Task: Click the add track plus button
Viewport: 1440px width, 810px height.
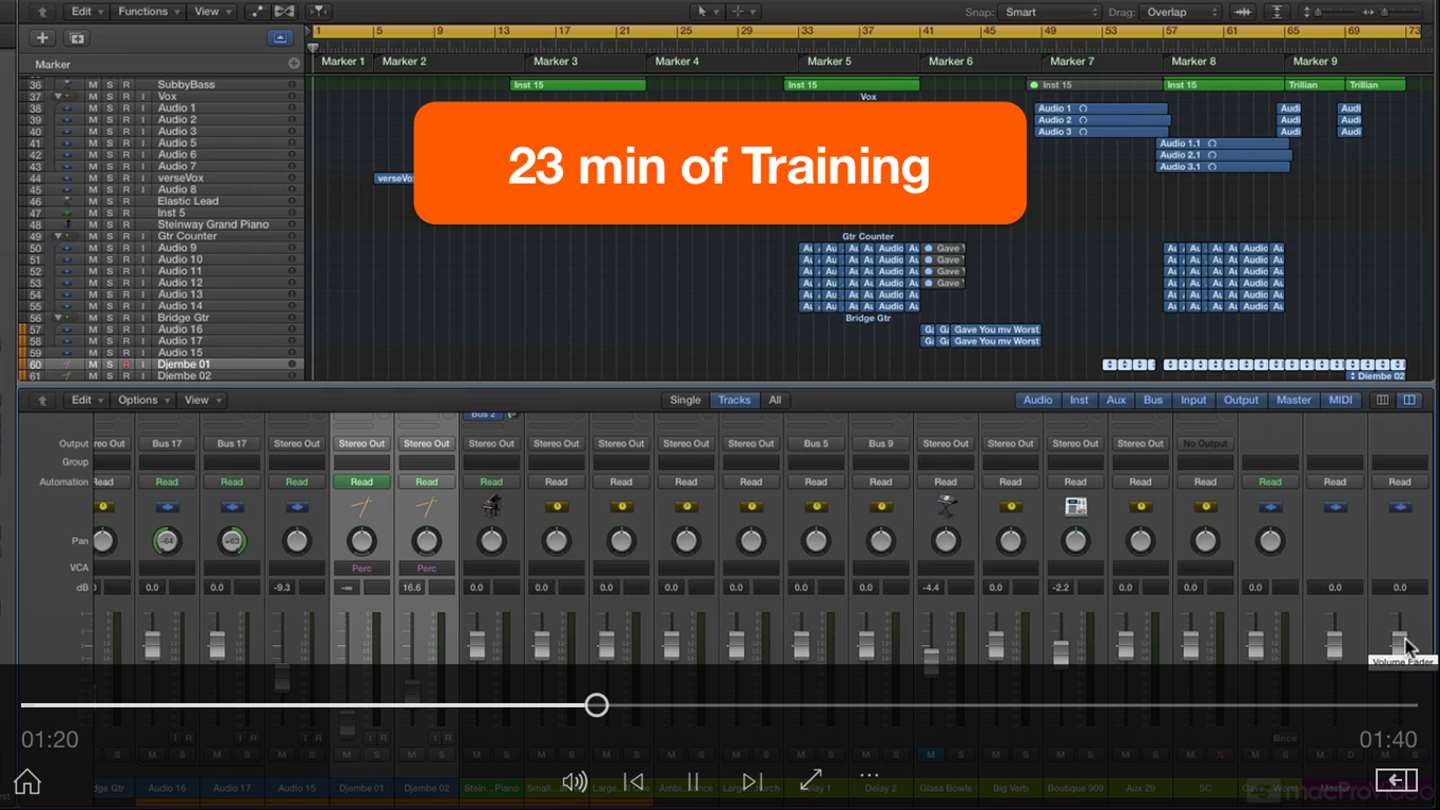Action: pyautogui.click(x=42, y=38)
